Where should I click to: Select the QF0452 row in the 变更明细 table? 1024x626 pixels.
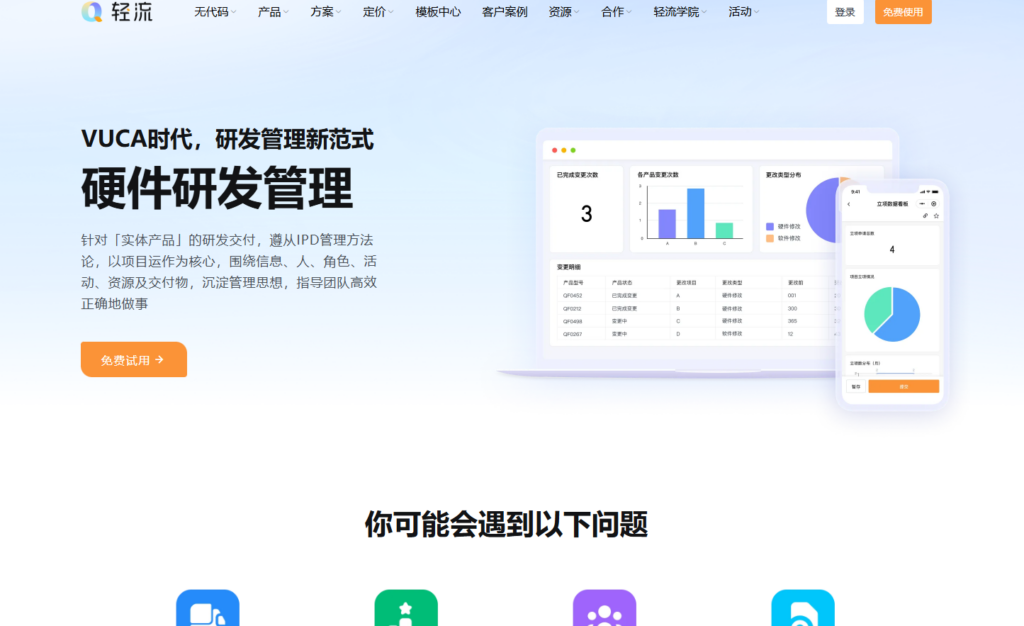(x=571, y=295)
